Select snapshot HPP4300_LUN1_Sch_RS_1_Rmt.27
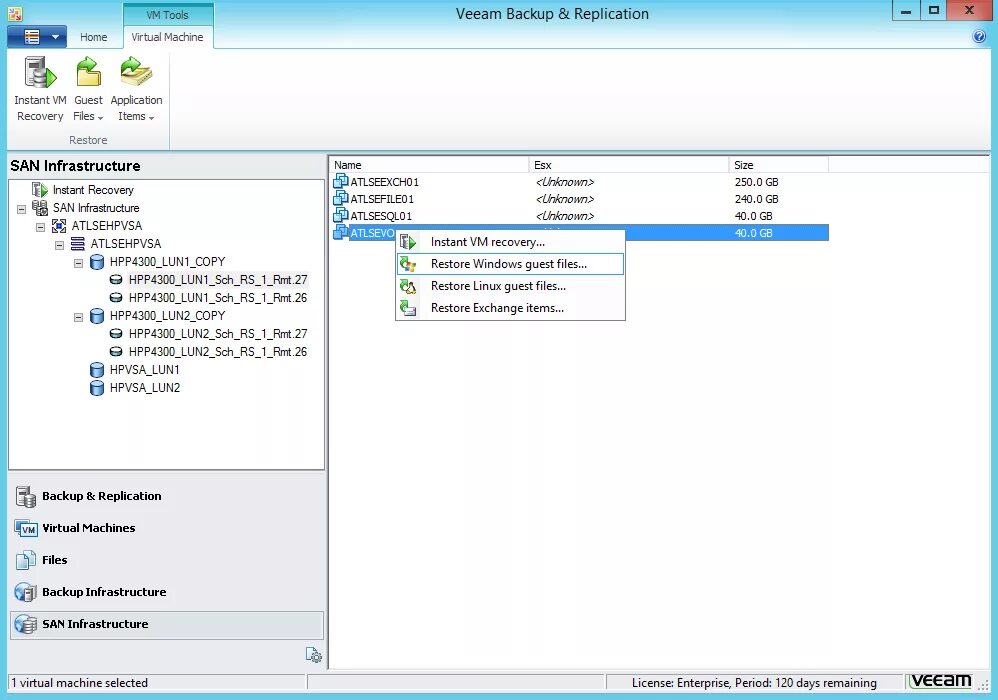Image resolution: width=998 pixels, height=700 pixels. click(x=218, y=280)
